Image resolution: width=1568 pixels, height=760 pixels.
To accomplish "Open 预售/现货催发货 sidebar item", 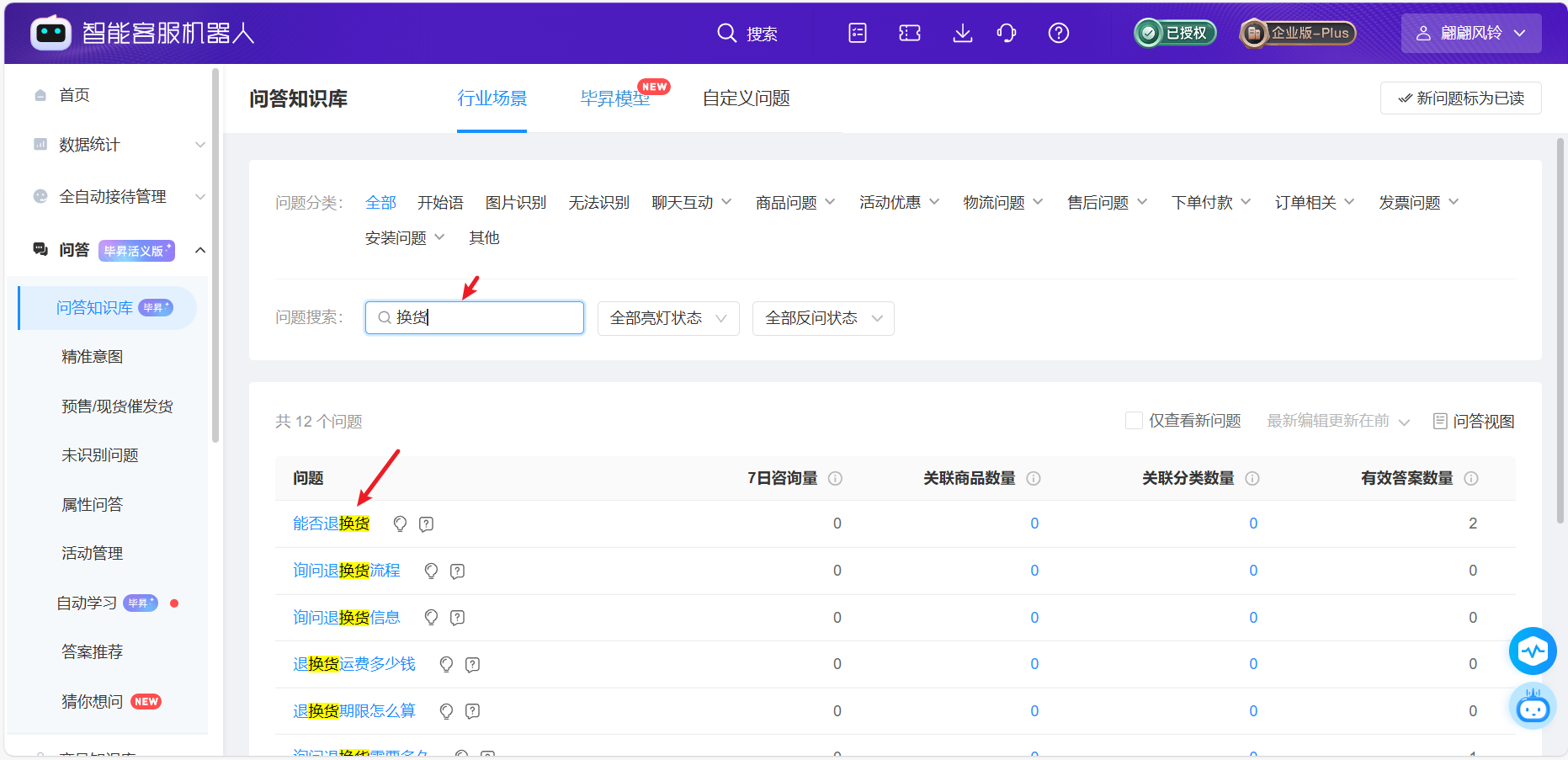I will (x=117, y=407).
